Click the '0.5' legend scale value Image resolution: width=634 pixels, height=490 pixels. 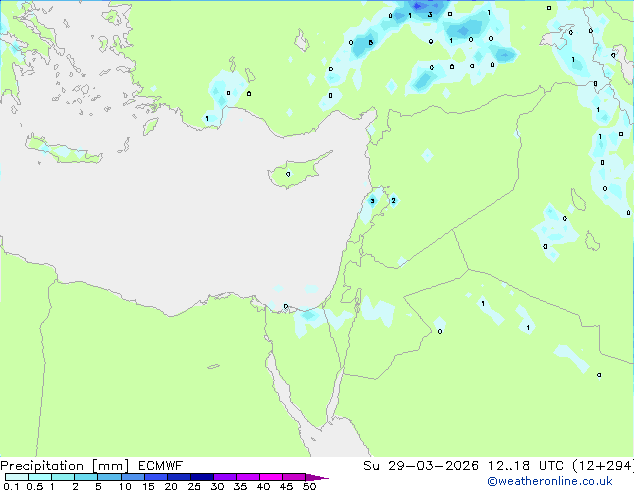coord(34,486)
